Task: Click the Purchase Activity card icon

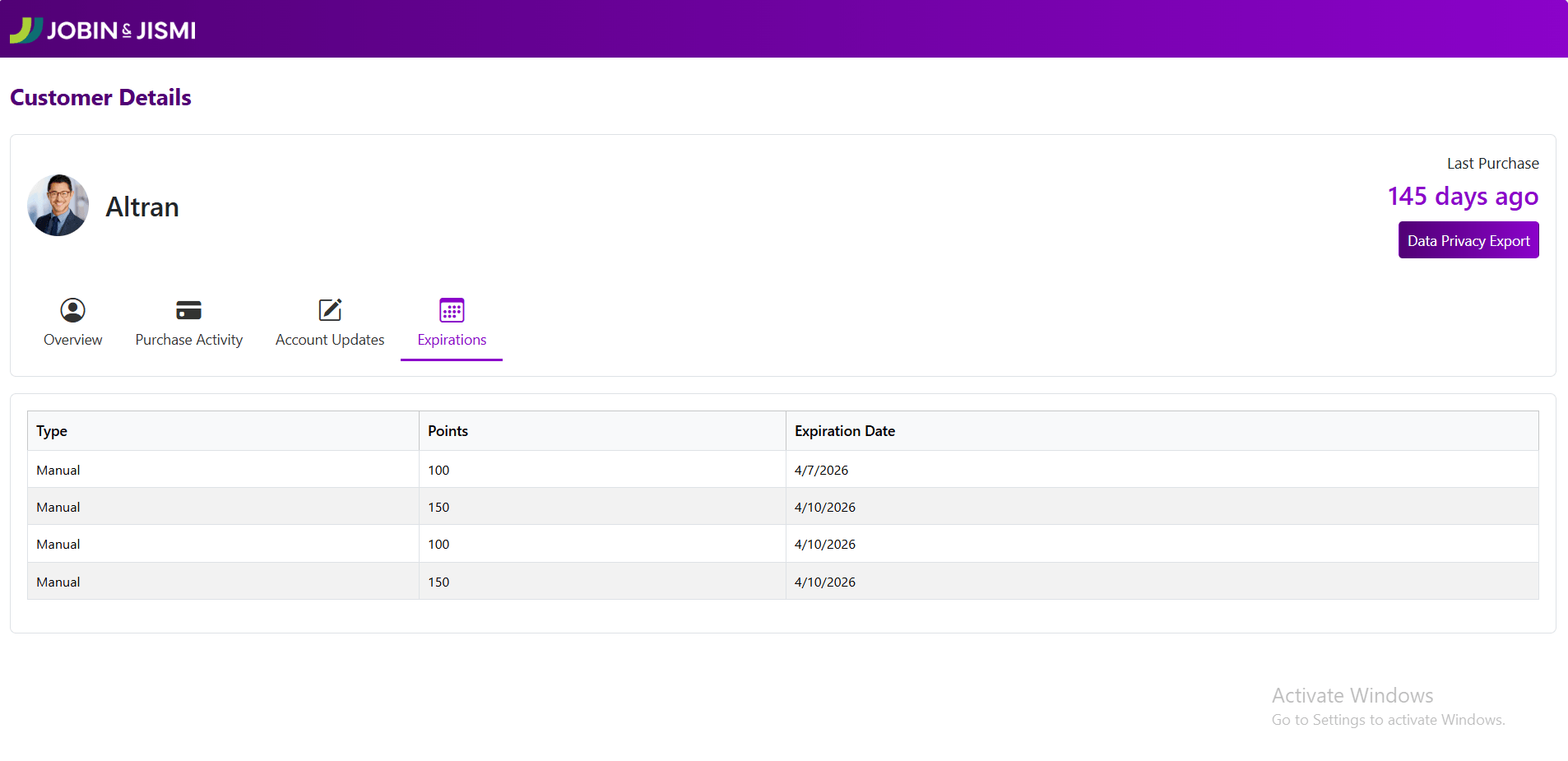Action: tap(188, 310)
